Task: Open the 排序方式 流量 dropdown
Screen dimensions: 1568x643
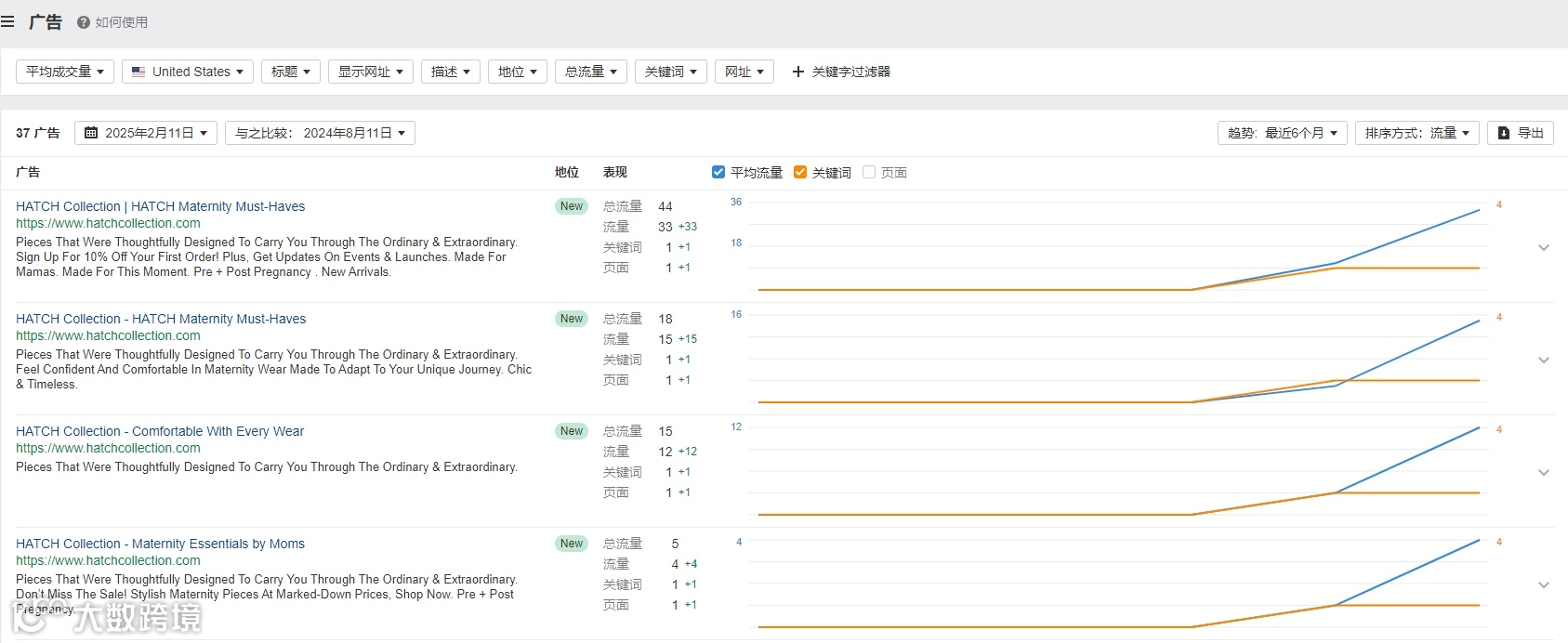Action: [x=1416, y=133]
